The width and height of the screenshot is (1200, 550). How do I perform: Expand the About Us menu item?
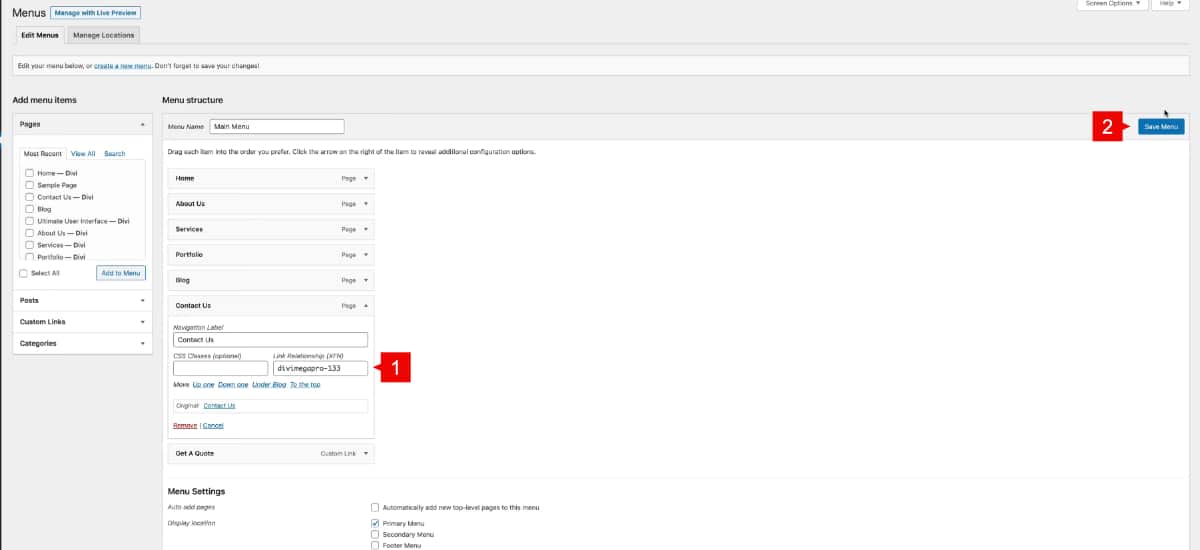click(366, 203)
